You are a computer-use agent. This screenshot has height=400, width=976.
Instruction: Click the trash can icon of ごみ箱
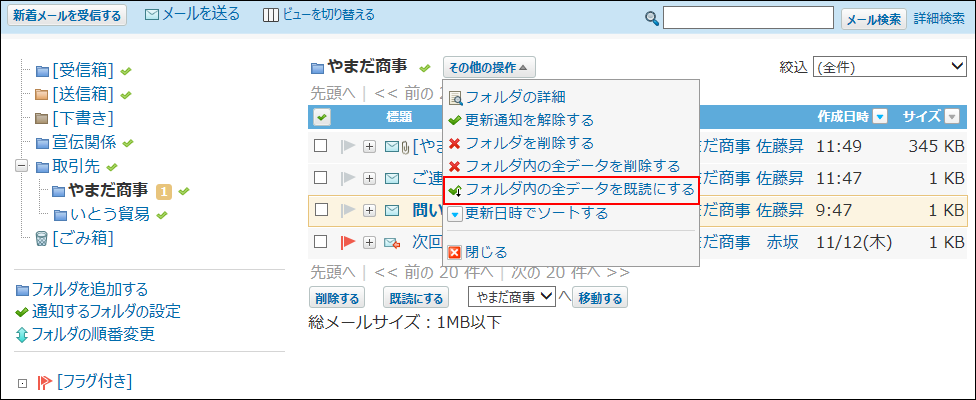pyautogui.click(x=42, y=238)
